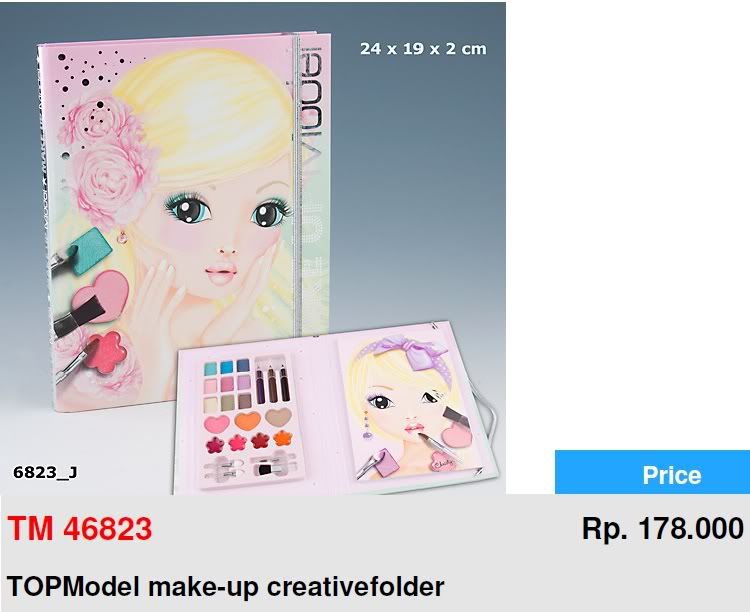Click the pink roses in hair
Image resolution: width=750 pixels, height=612 pixels.
[108, 160]
